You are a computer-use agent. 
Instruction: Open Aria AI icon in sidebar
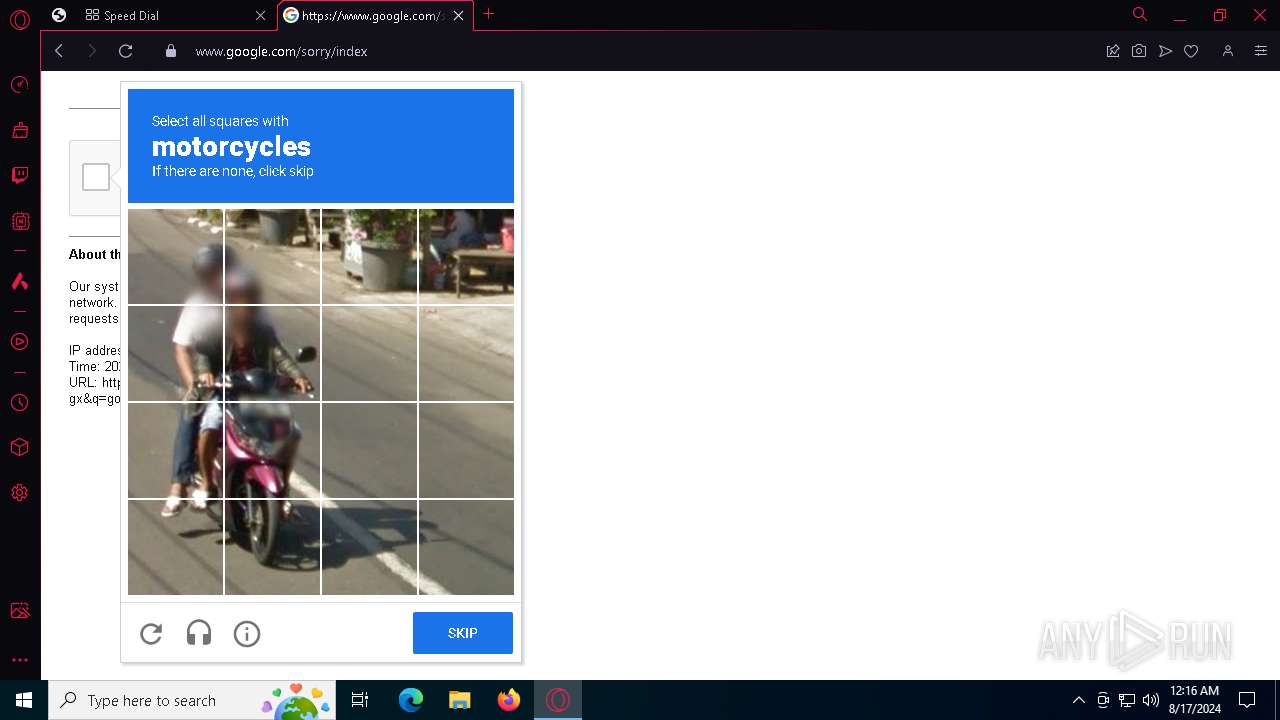19,281
